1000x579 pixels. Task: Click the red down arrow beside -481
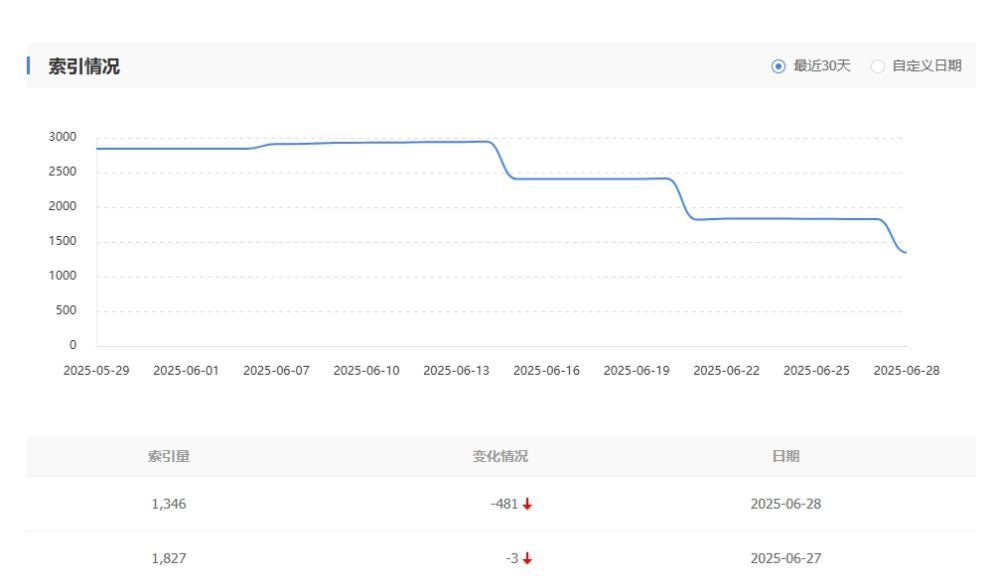click(527, 504)
